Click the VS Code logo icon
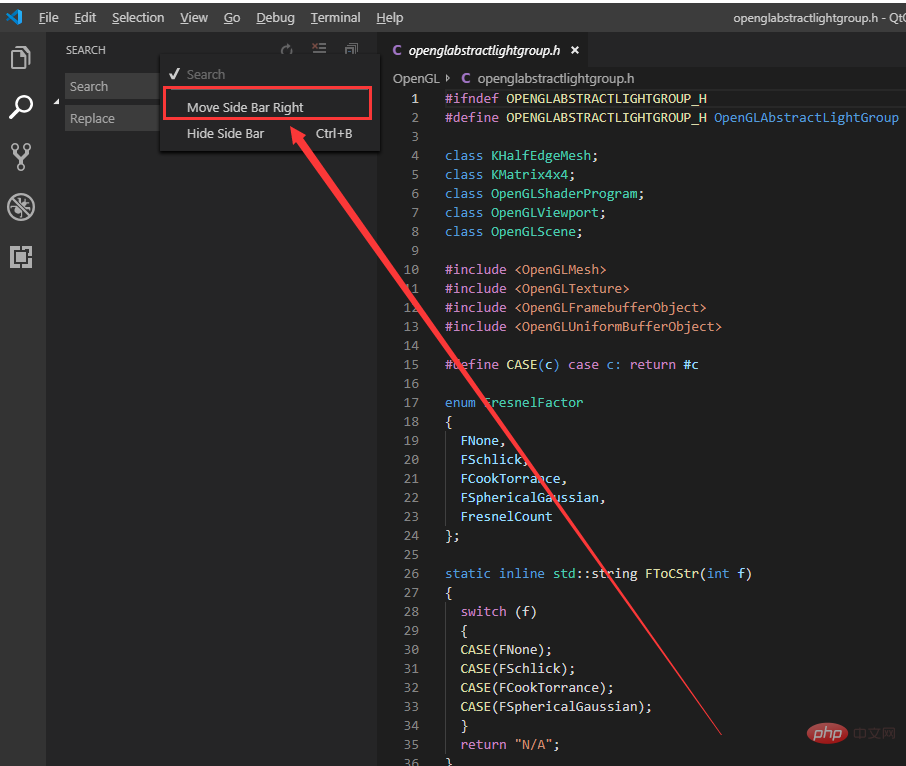This screenshot has height=766, width=906. [14, 17]
